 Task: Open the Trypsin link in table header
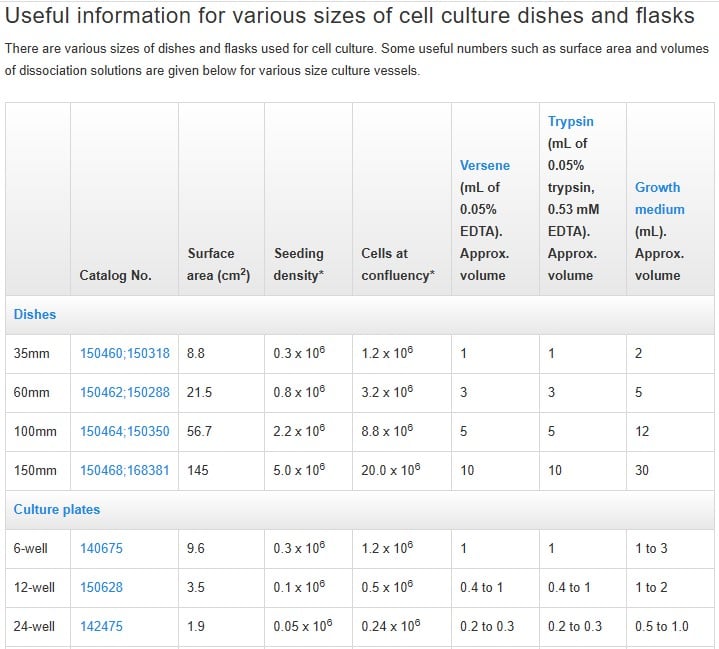tap(570, 121)
